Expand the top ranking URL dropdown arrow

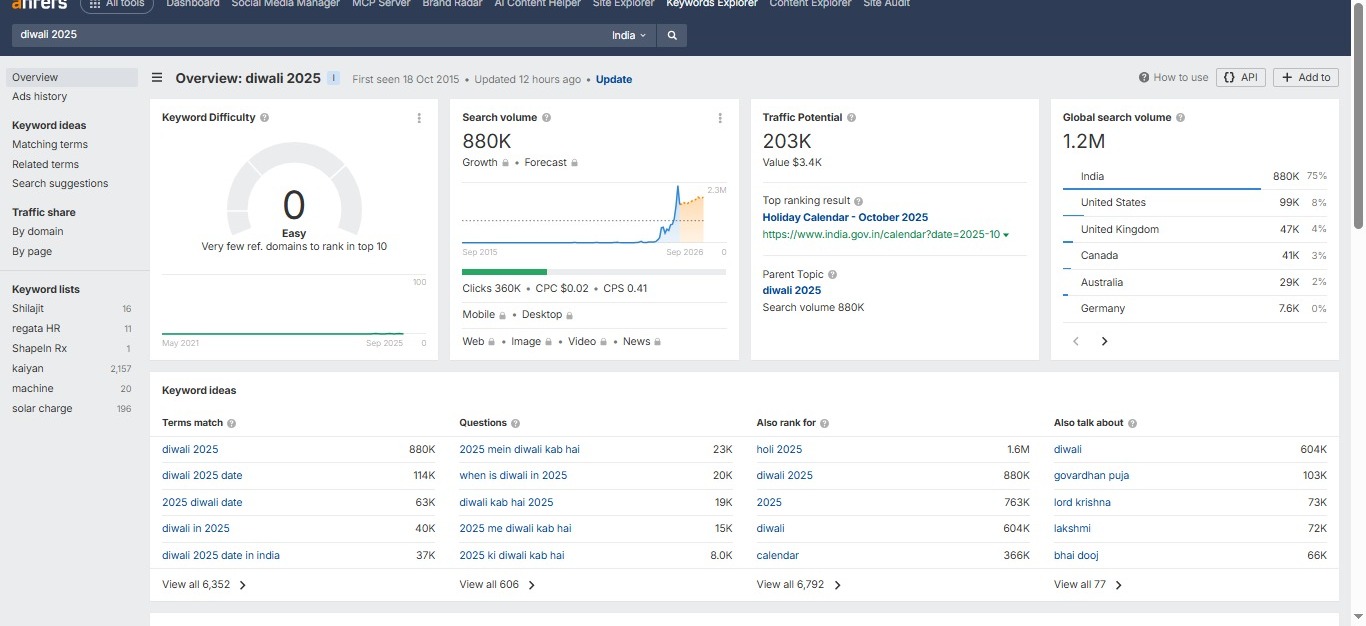point(1006,235)
